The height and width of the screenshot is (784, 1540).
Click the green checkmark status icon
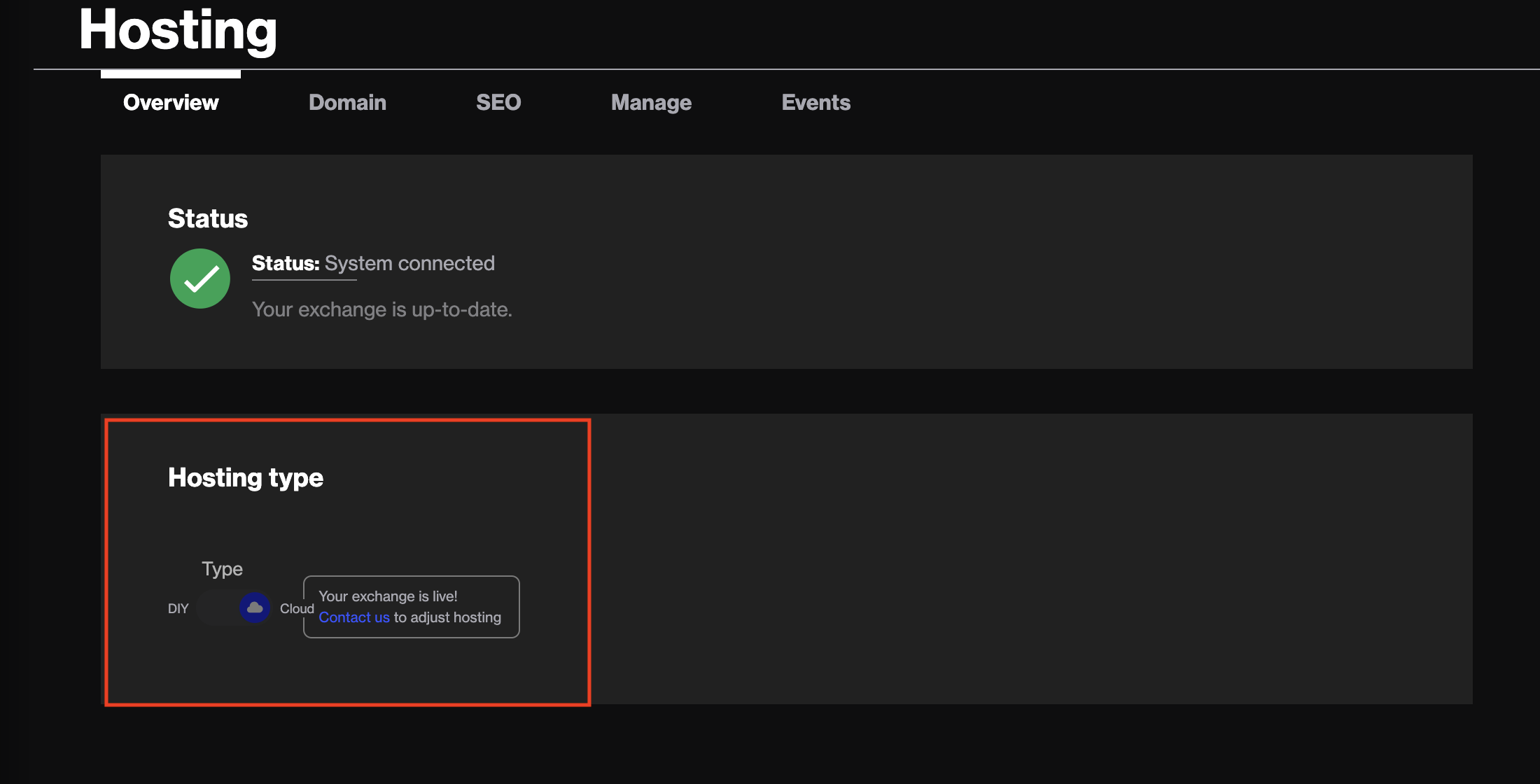(x=200, y=279)
